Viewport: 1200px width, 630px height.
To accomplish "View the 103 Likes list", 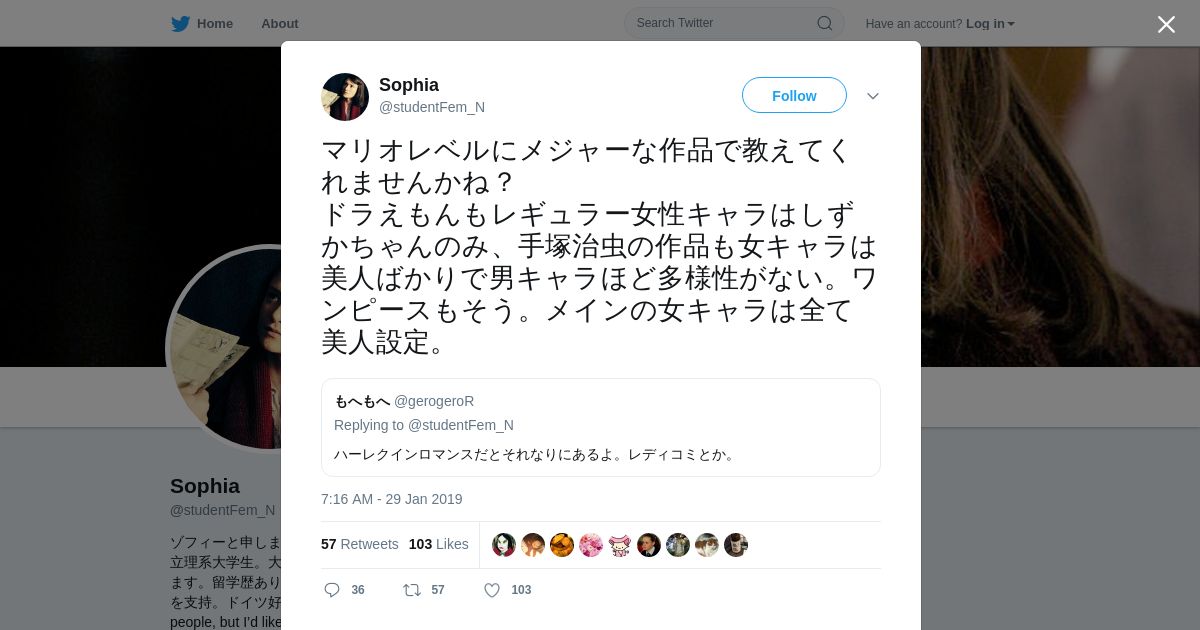I will 438,544.
